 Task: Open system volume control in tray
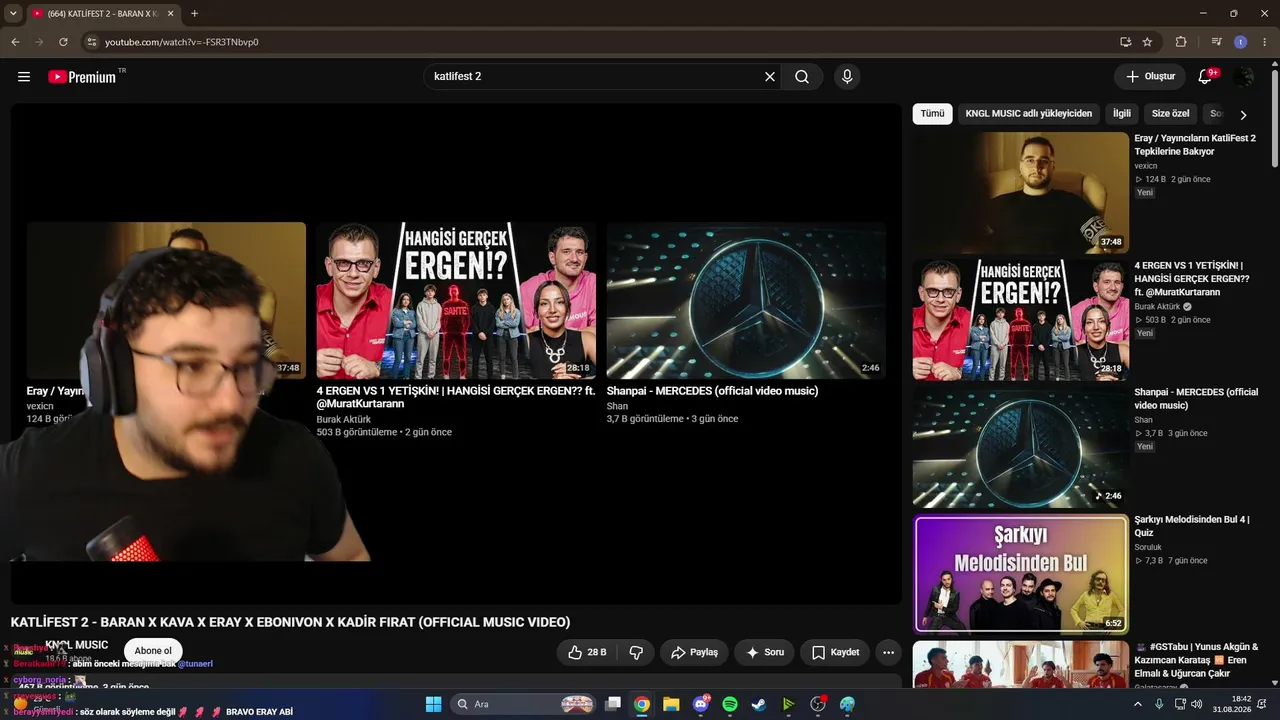pos(1199,704)
